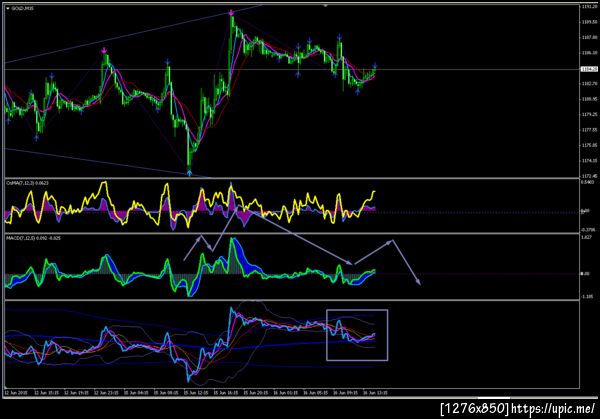Select the GOLD,M15 chart title label
The height and width of the screenshot is (419, 600).
point(23,8)
